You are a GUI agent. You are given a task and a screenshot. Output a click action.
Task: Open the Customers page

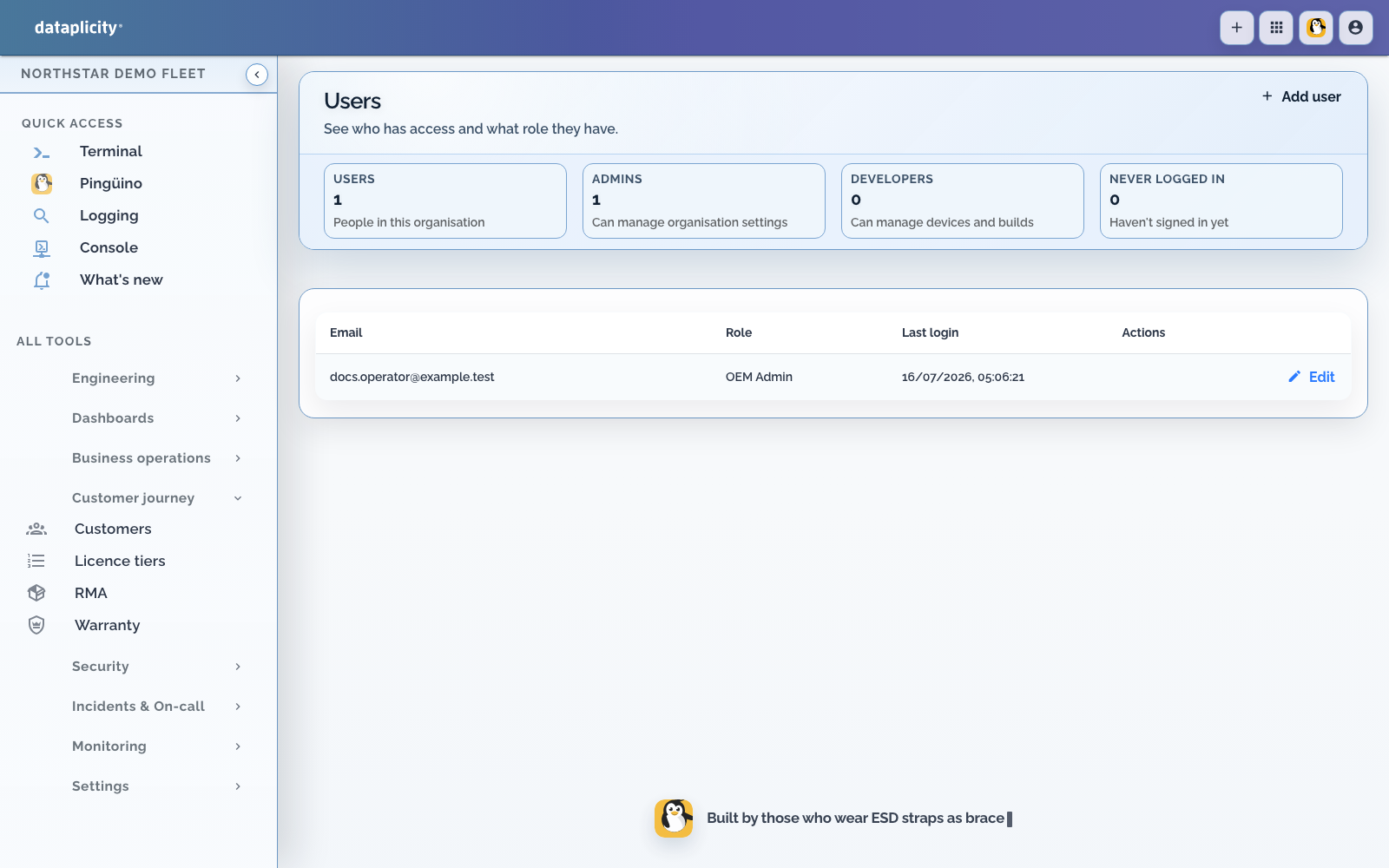(113, 529)
